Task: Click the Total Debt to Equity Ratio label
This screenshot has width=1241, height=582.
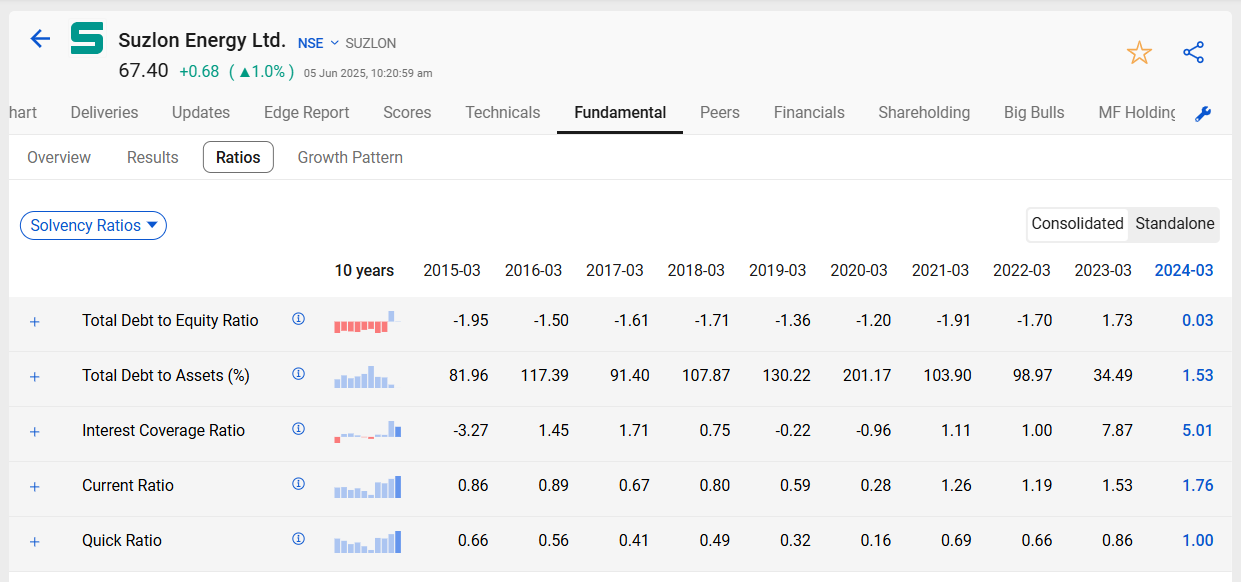Action: tap(170, 321)
